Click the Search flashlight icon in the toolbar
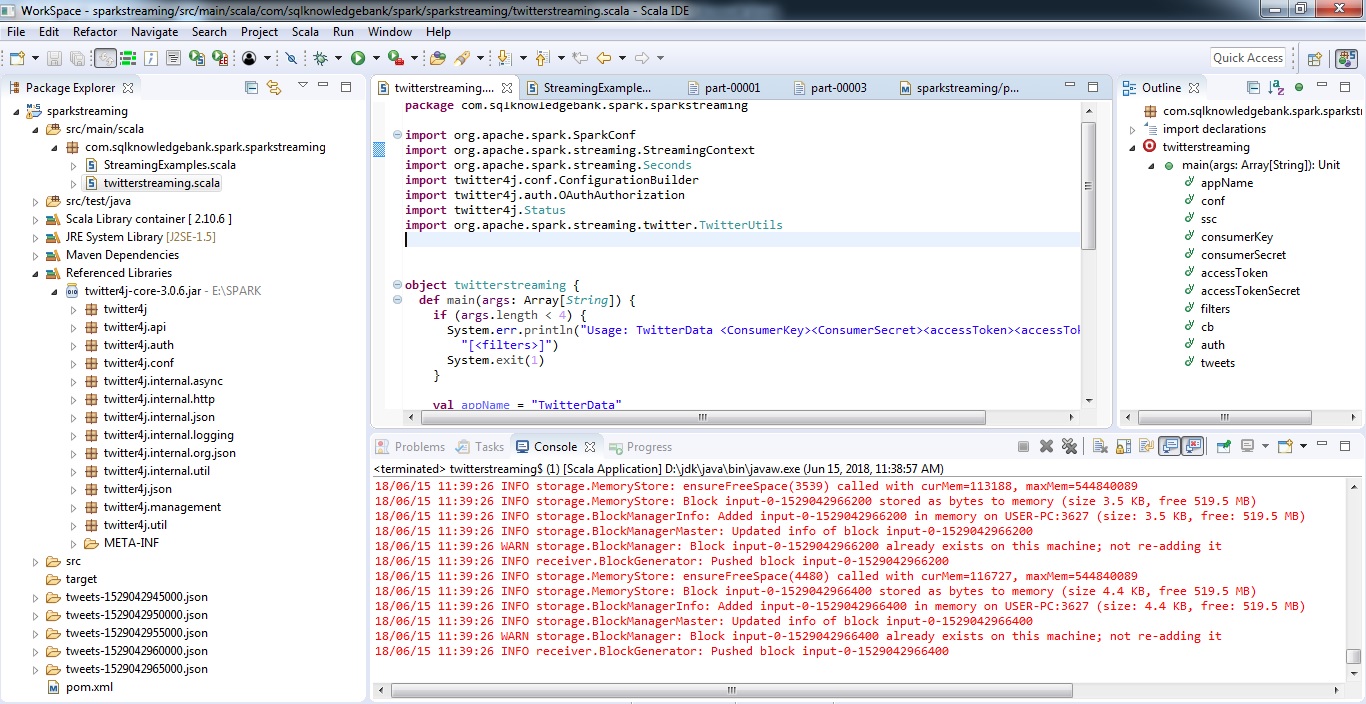Image resolution: width=1366 pixels, height=704 pixels. click(462, 58)
